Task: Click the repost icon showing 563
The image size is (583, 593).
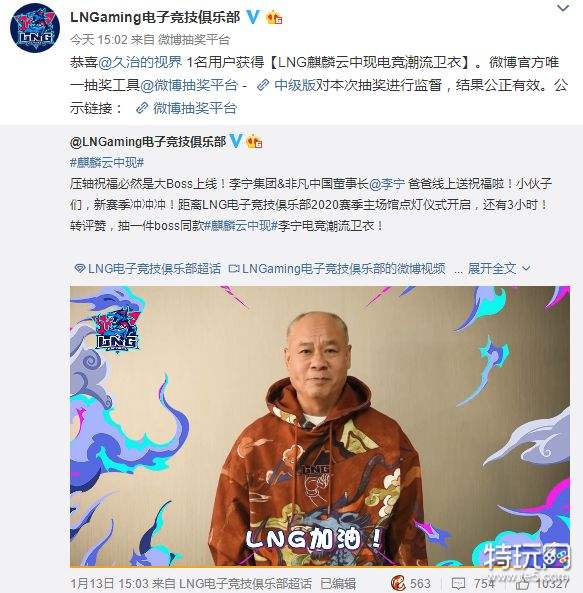Action: [x=398, y=584]
